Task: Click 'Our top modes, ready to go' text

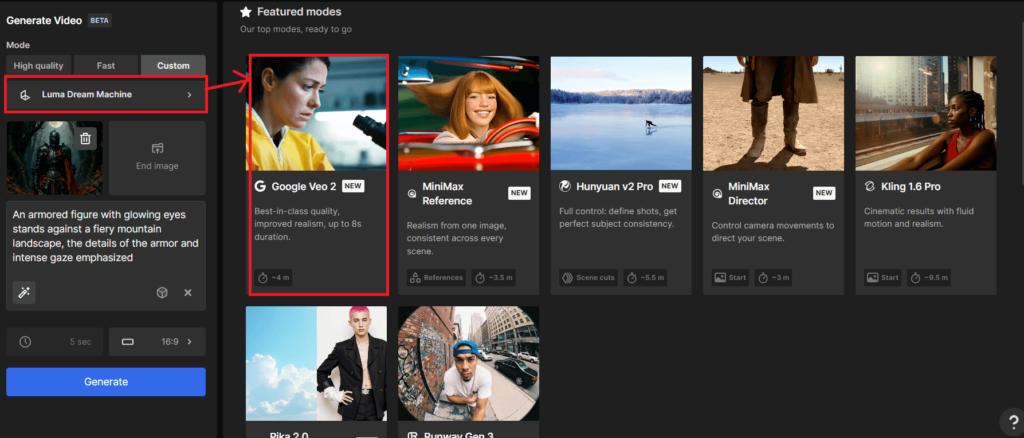Action: [x=296, y=29]
